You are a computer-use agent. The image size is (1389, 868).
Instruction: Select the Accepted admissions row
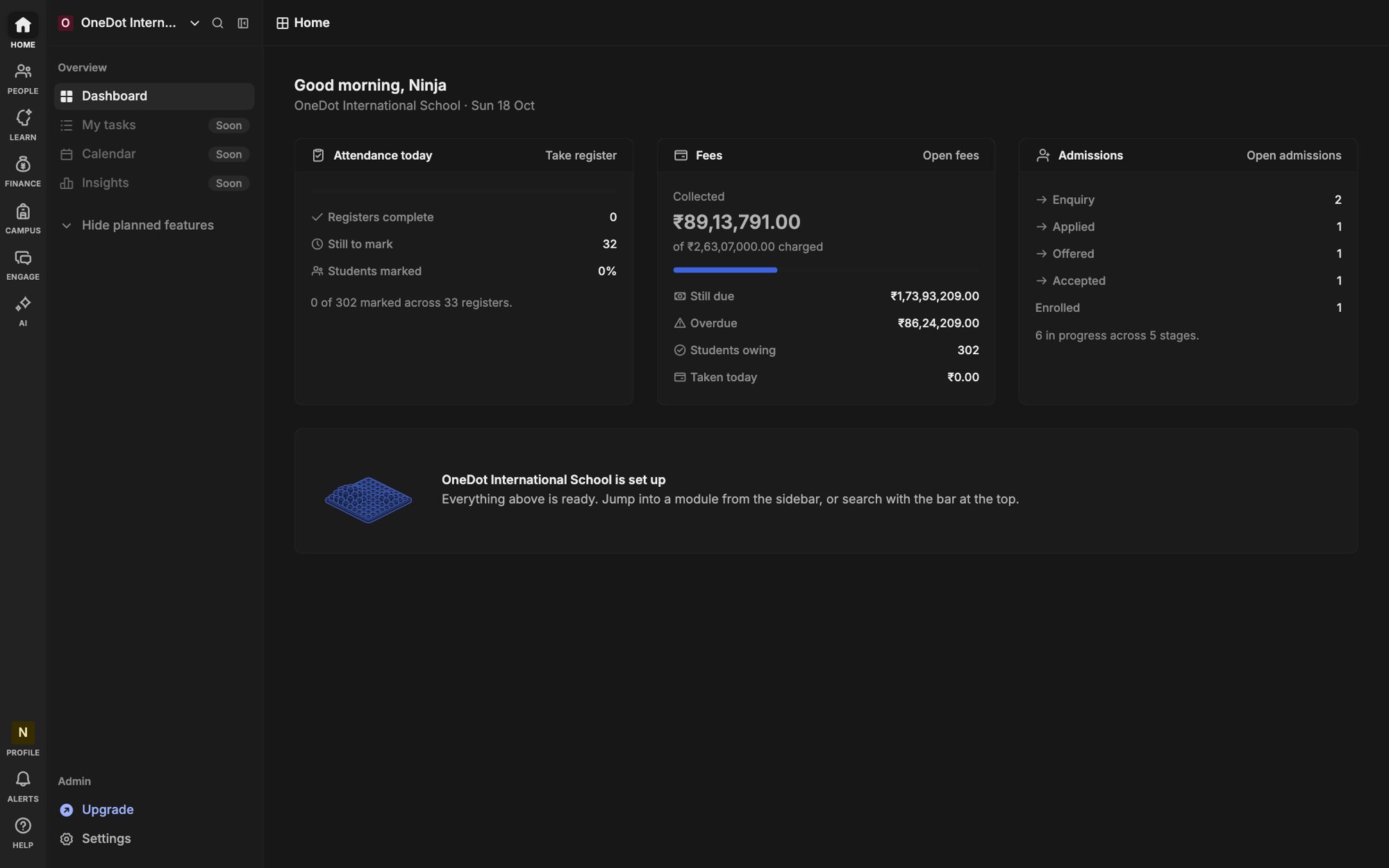1188,281
